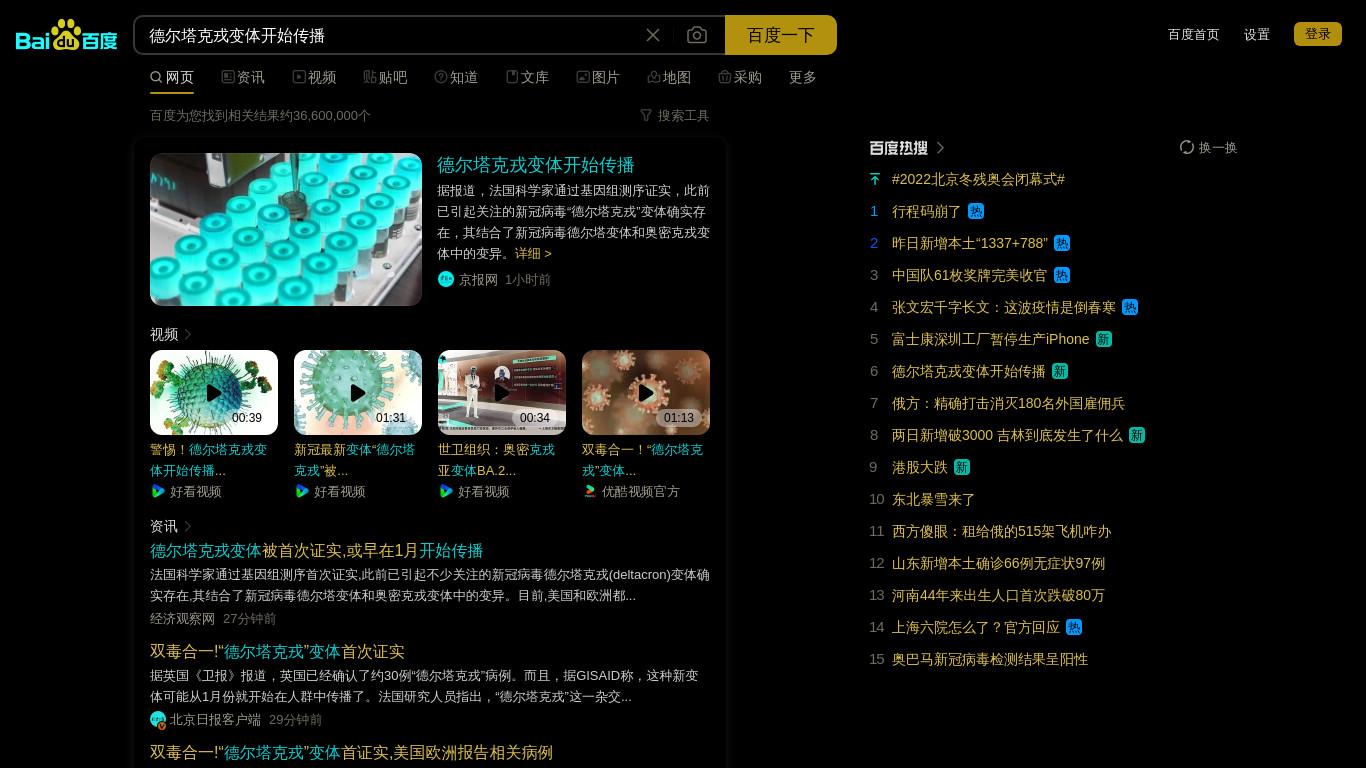Open hot search 德尔塔克戎变体开始传播
This screenshot has height=768, width=1366.
968,371
